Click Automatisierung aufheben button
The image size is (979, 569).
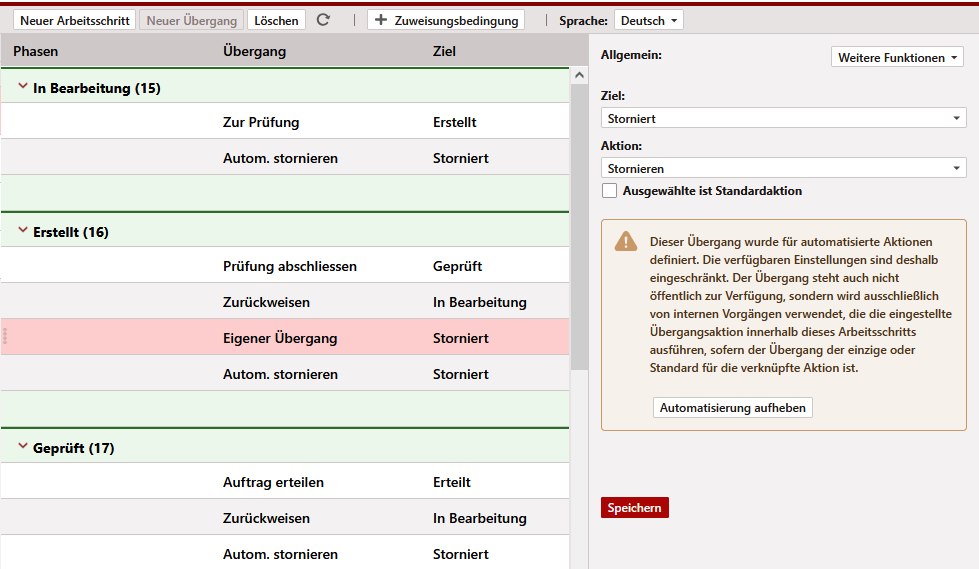point(733,408)
